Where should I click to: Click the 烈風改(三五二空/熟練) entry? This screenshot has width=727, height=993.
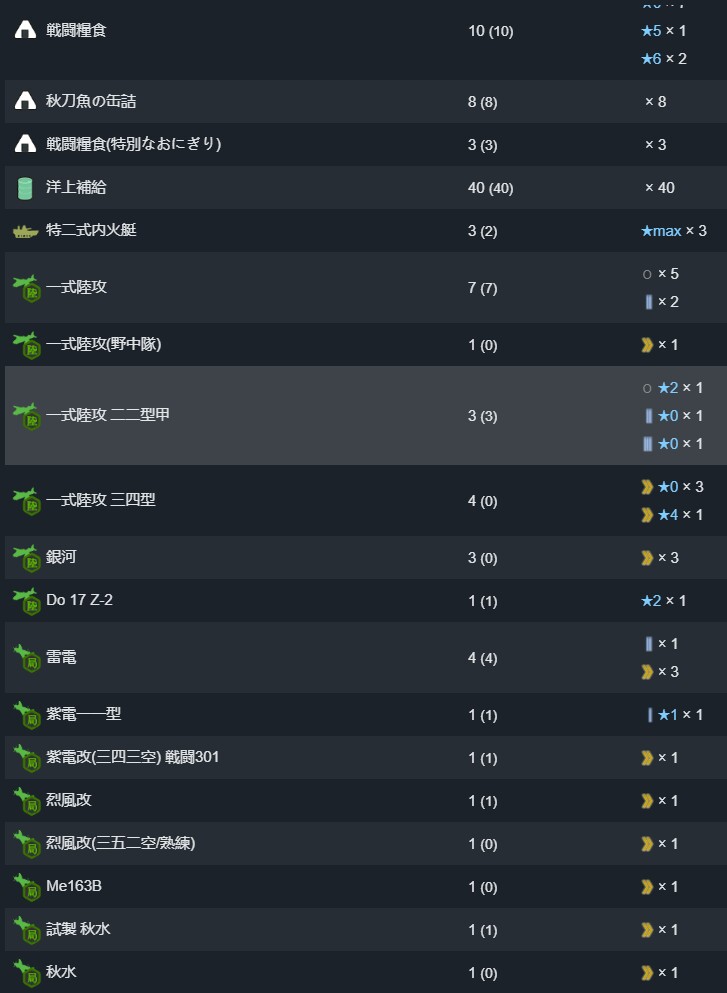tap(120, 843)
